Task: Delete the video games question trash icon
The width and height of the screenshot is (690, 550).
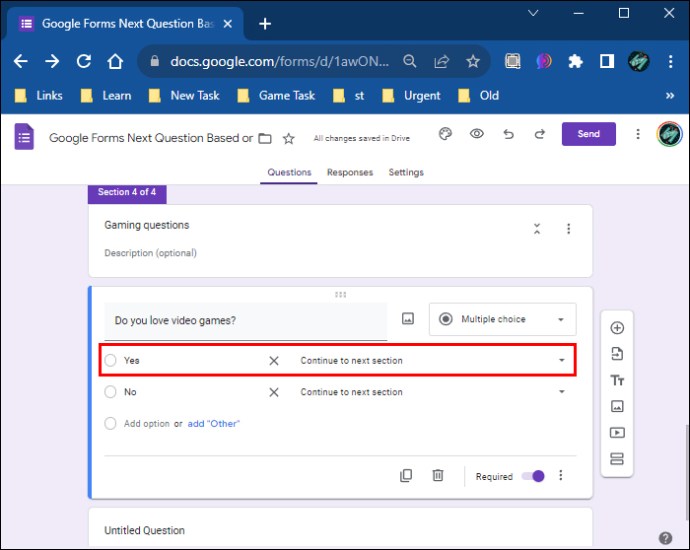Action: 438,476
